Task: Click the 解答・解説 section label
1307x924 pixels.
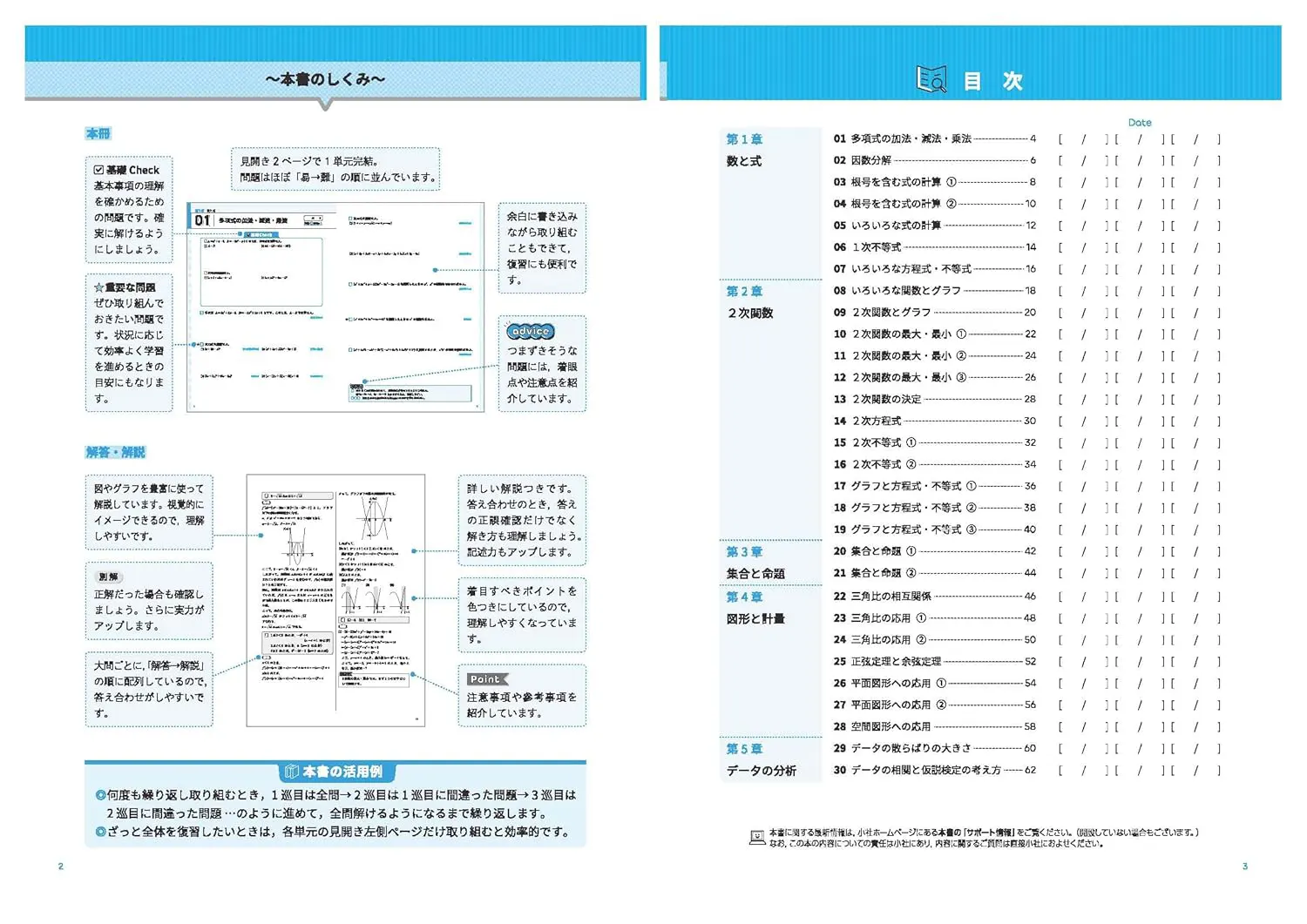Action: tap(115, 452)
